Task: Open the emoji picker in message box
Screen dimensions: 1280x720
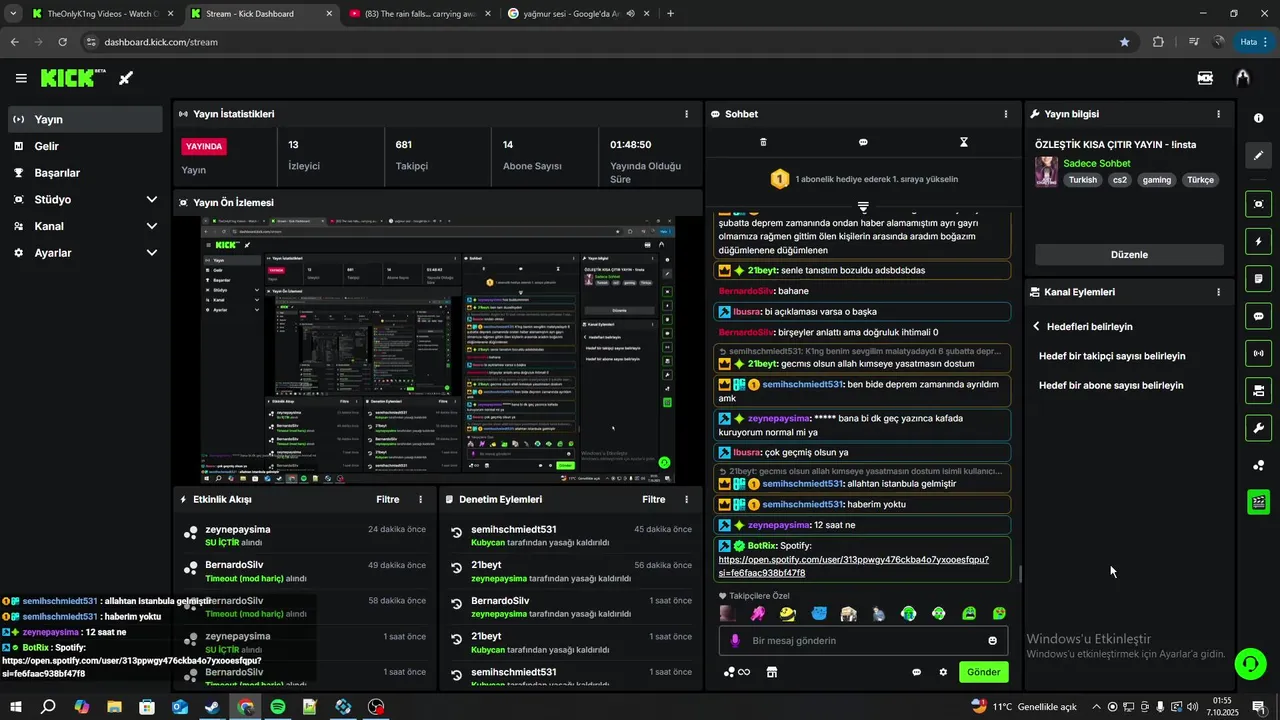Action: pos(992,641)
